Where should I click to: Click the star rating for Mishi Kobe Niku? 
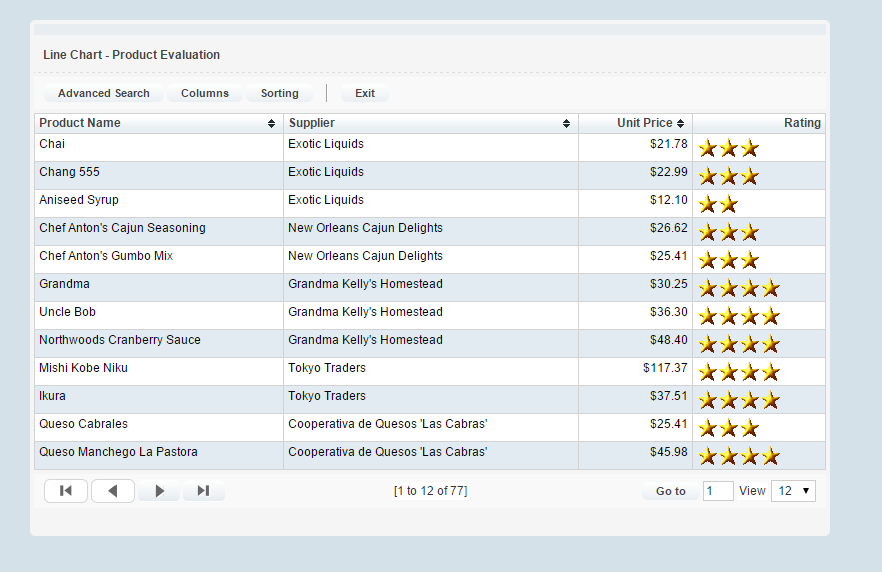pos(738,372)
